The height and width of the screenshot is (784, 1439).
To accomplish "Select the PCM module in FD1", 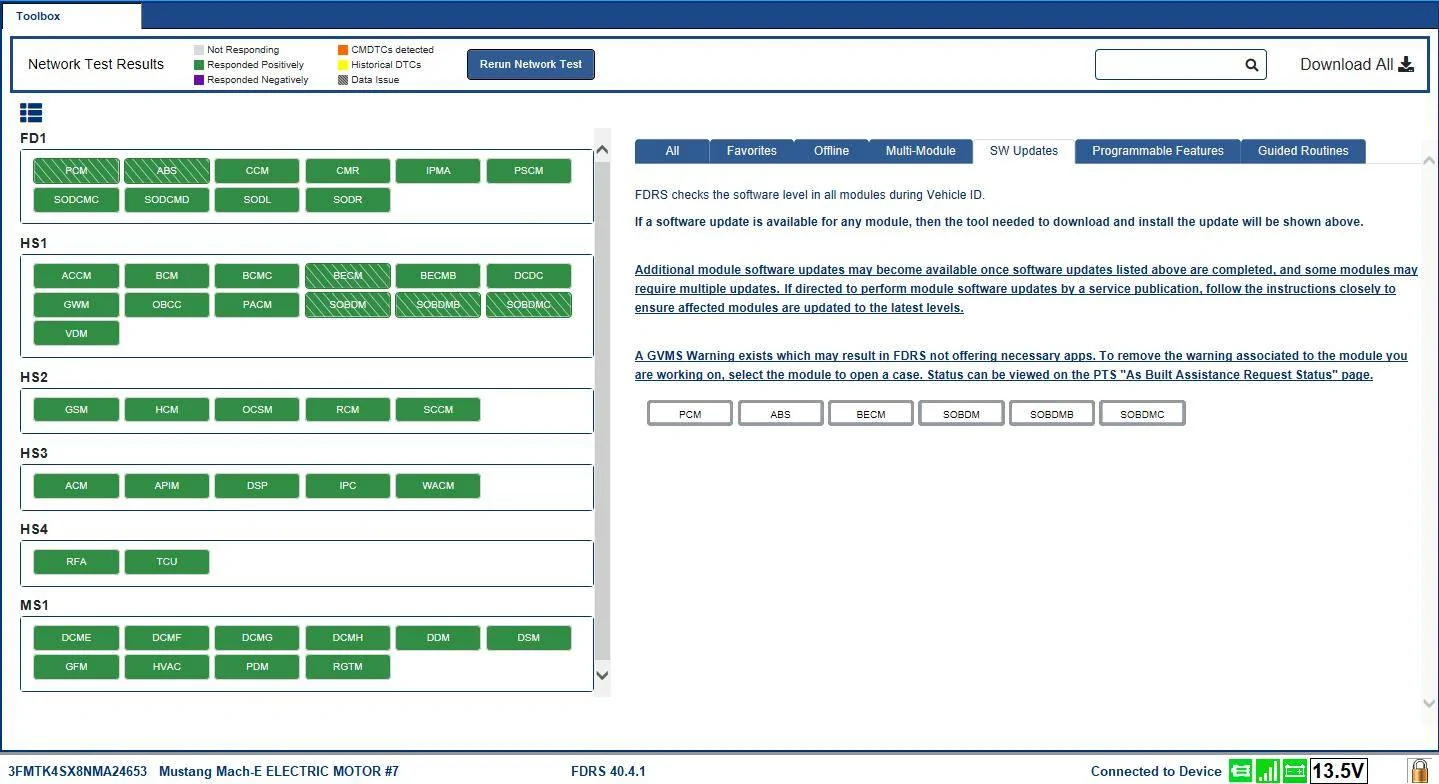I will point(76,171).
